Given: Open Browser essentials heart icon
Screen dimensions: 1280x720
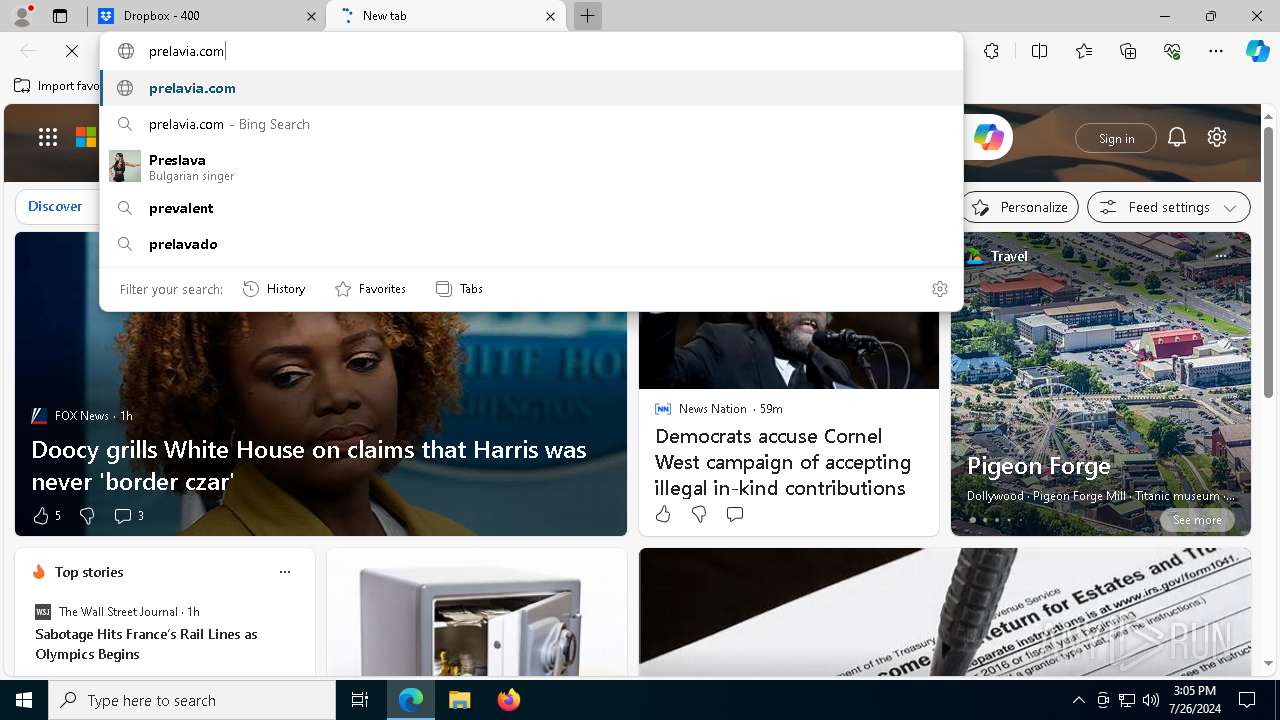Looking at the screenshot, I should coord(1172,51).
